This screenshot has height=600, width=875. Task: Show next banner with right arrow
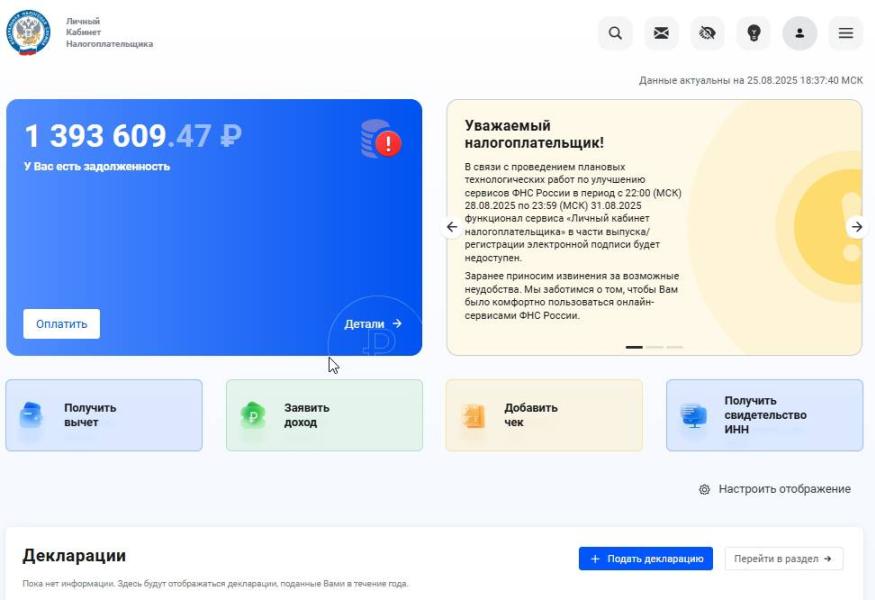click(x=857, y=227)
